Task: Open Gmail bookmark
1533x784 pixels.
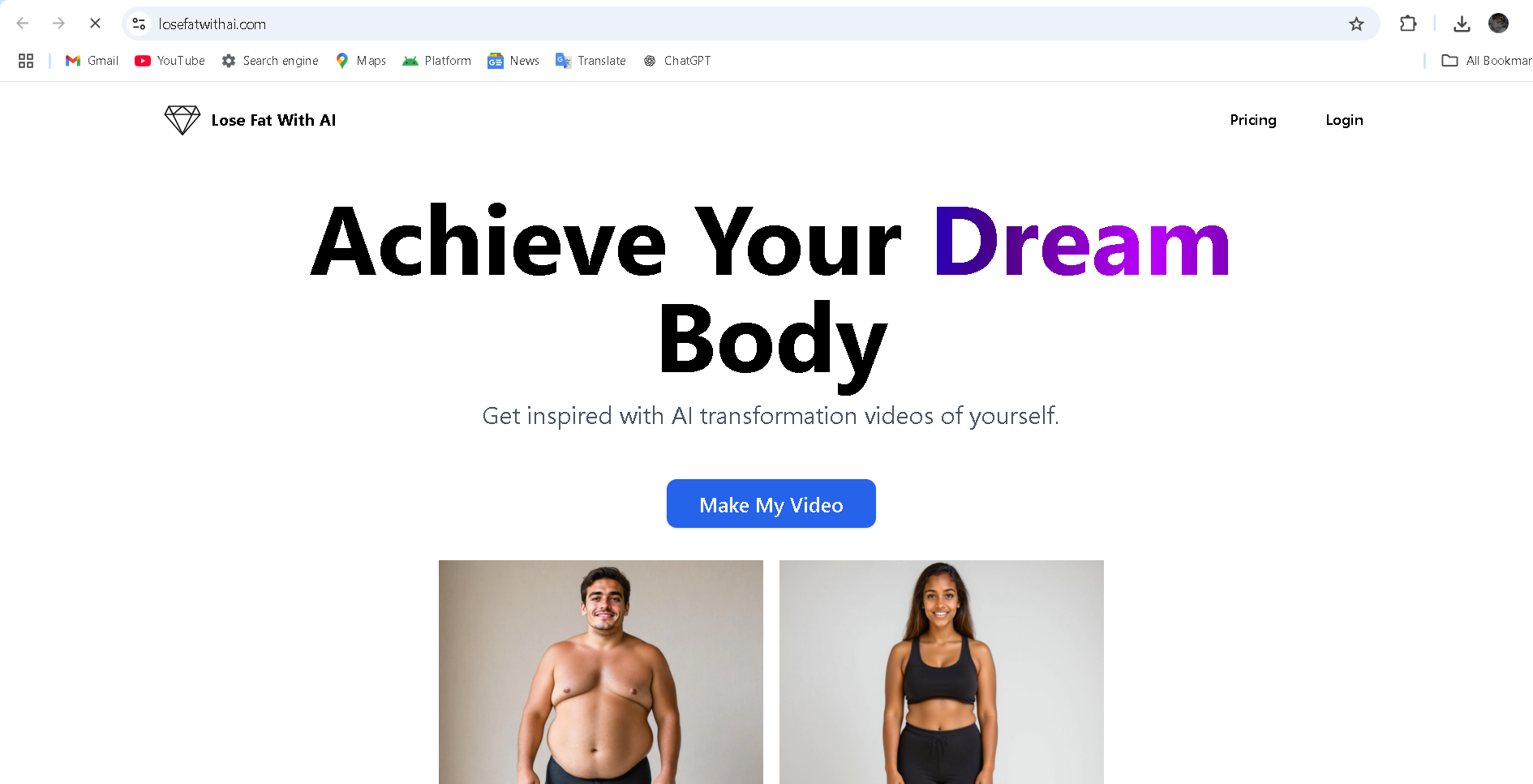Action: 92,61
